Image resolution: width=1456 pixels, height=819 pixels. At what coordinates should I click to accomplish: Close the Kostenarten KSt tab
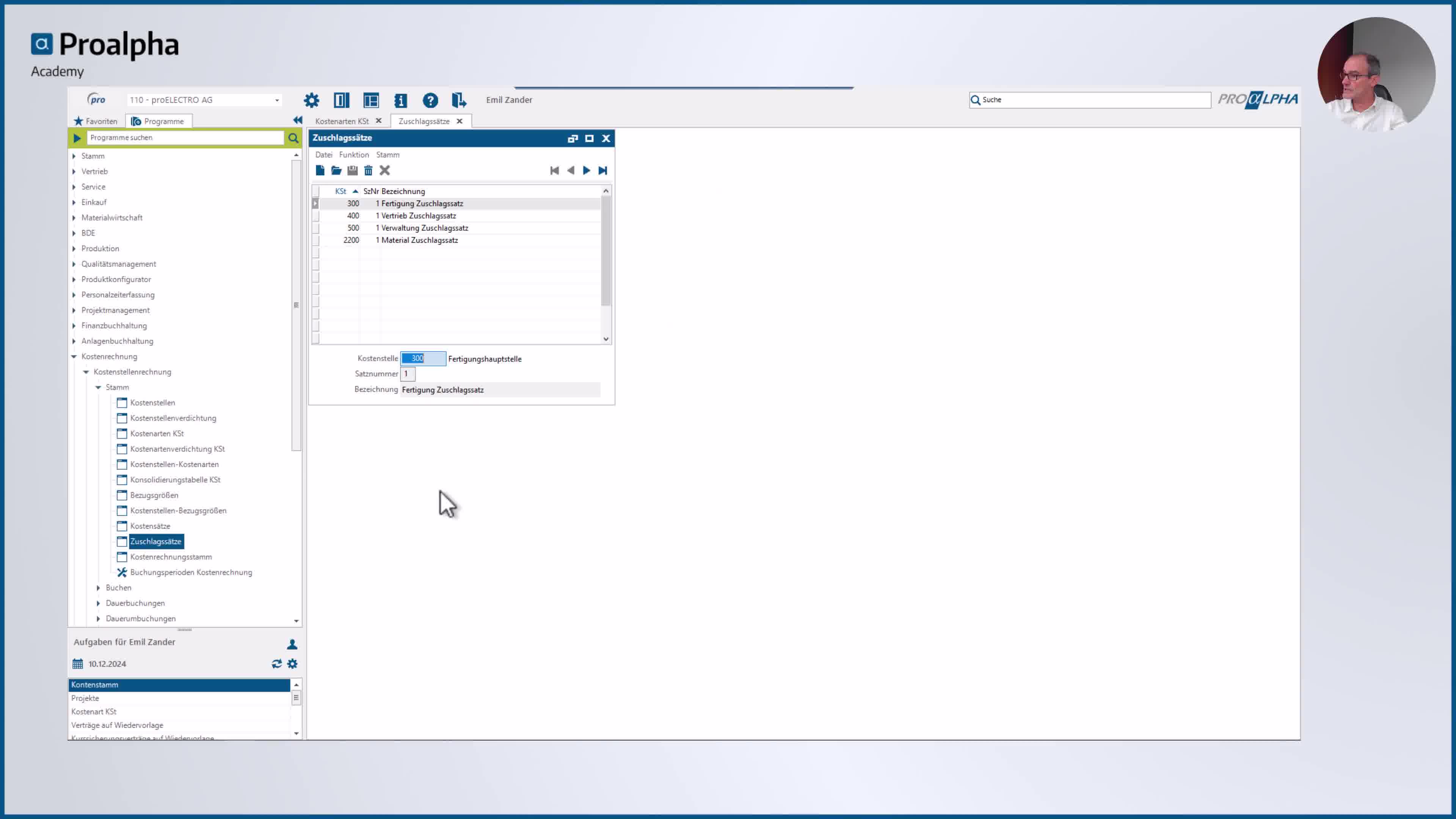pos(379,121)
